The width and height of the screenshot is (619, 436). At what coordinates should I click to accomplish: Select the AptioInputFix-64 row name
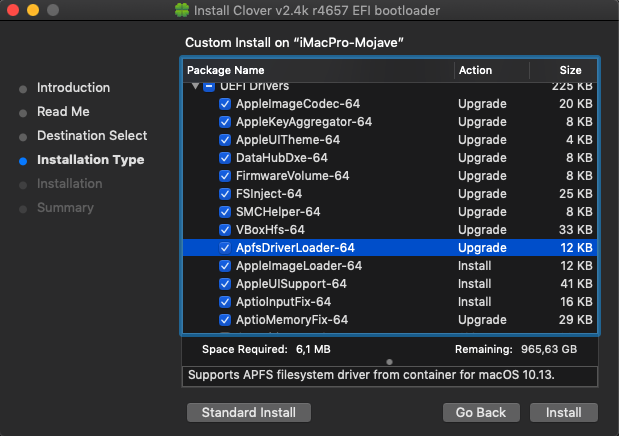(x=283, y=302)
